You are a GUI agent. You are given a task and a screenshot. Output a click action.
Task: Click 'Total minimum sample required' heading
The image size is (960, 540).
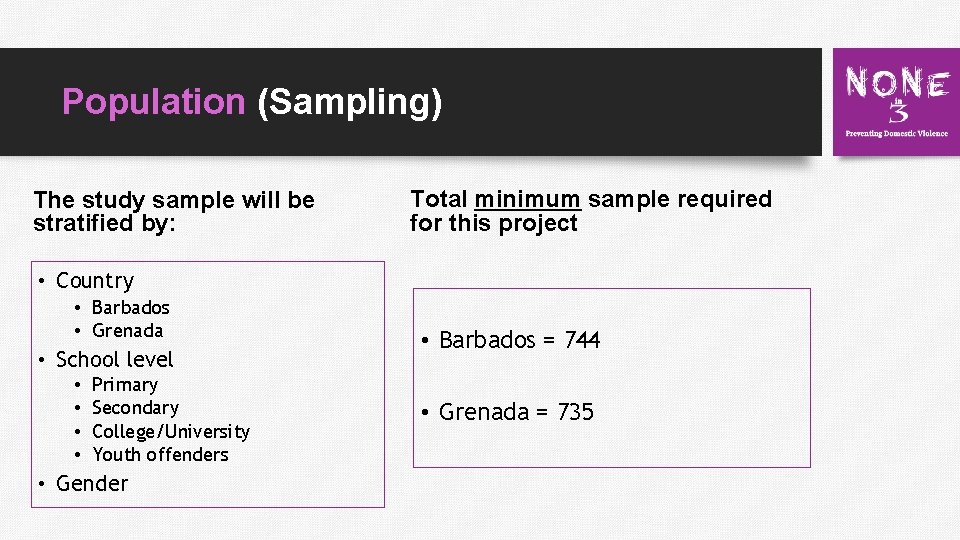[590, 210]
